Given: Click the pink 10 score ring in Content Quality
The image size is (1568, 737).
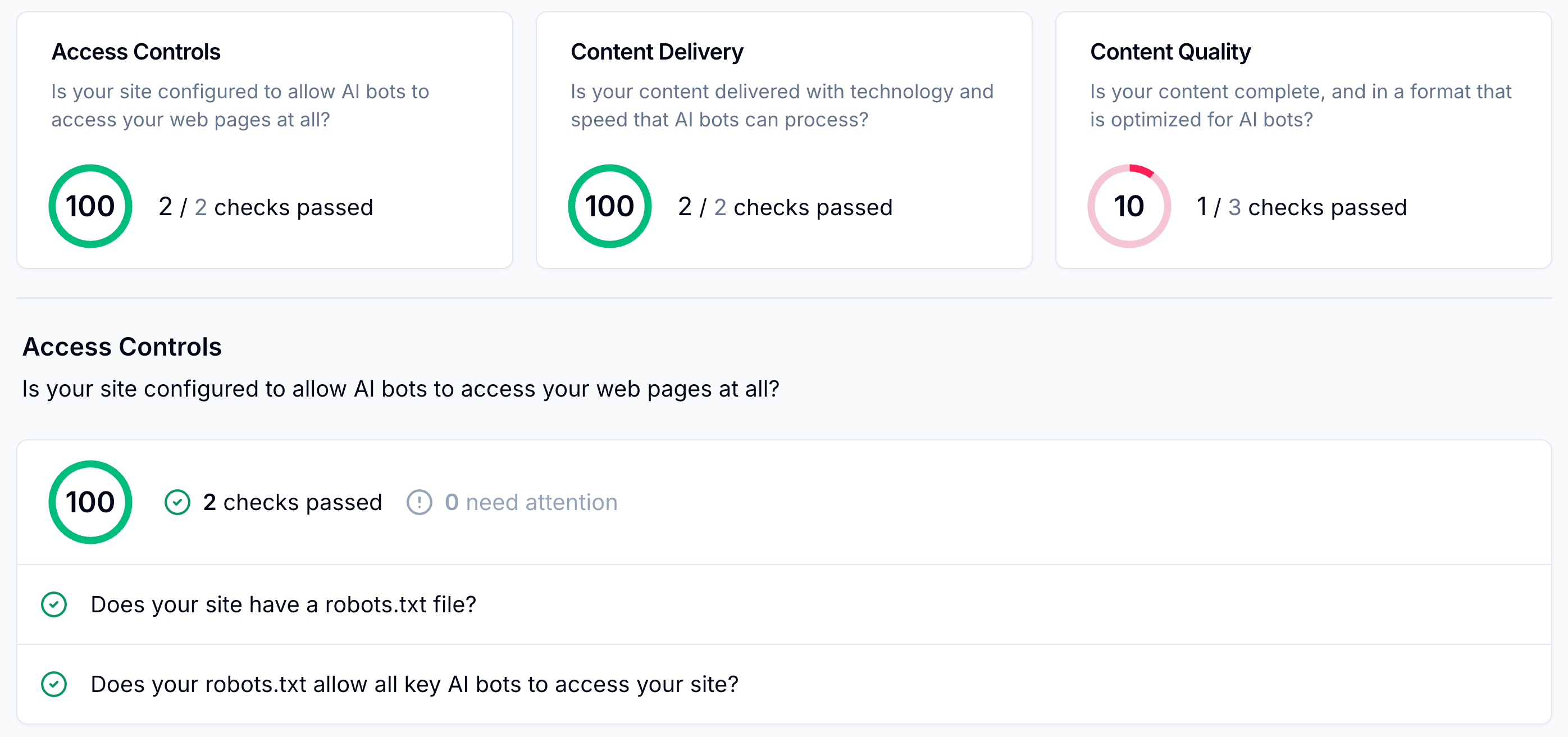Looking at the screenshot, I should click(x=1128, y=206).
